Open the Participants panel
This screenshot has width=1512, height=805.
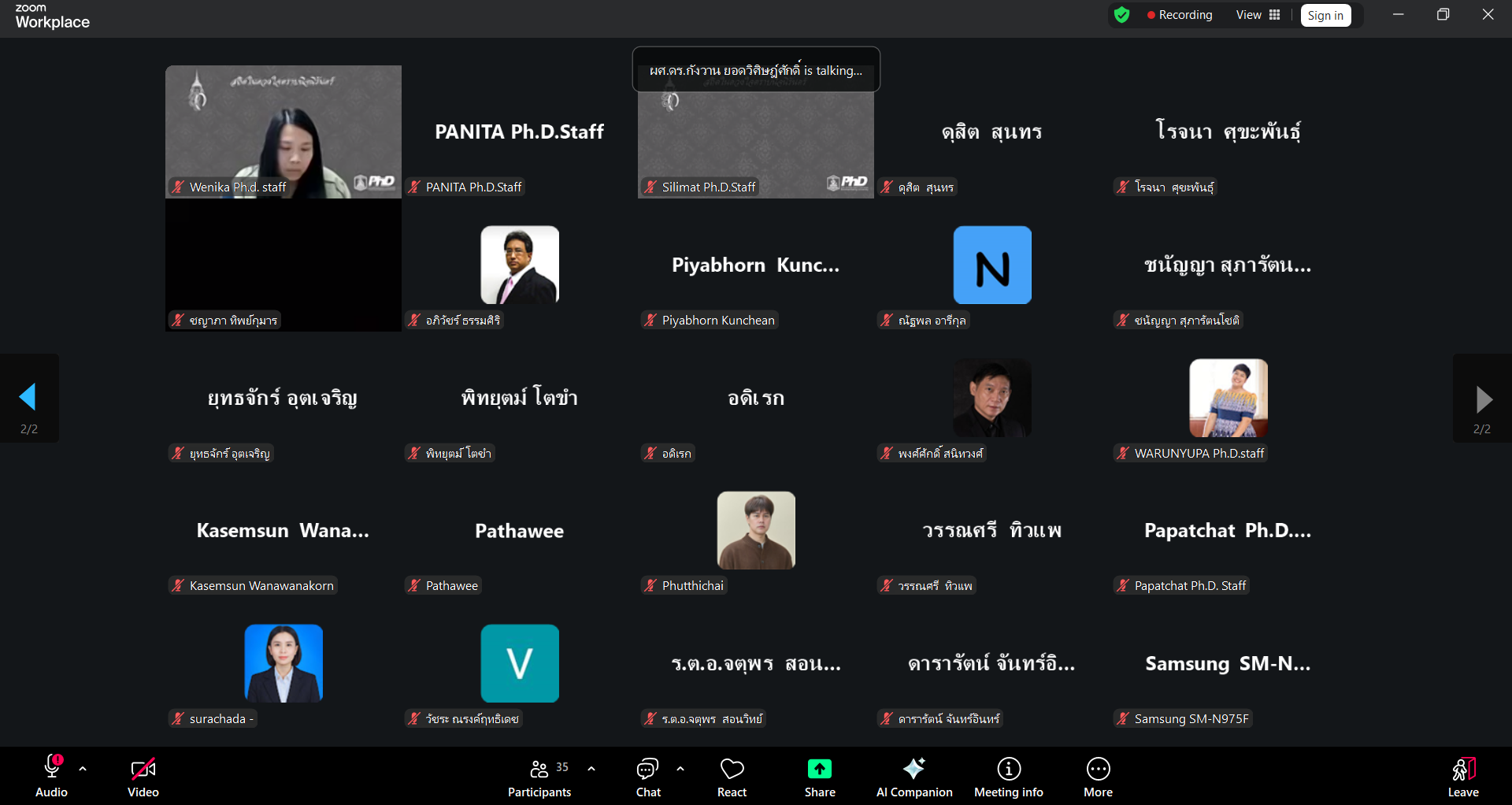539,777
